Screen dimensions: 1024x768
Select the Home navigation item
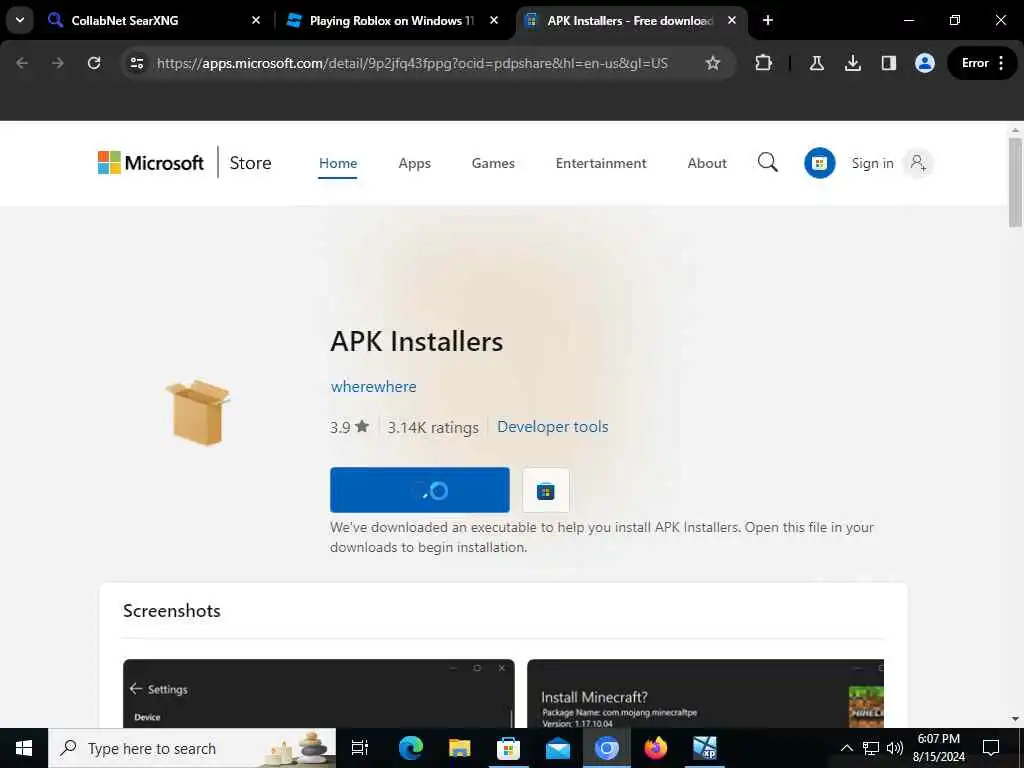tap(338, 163)
